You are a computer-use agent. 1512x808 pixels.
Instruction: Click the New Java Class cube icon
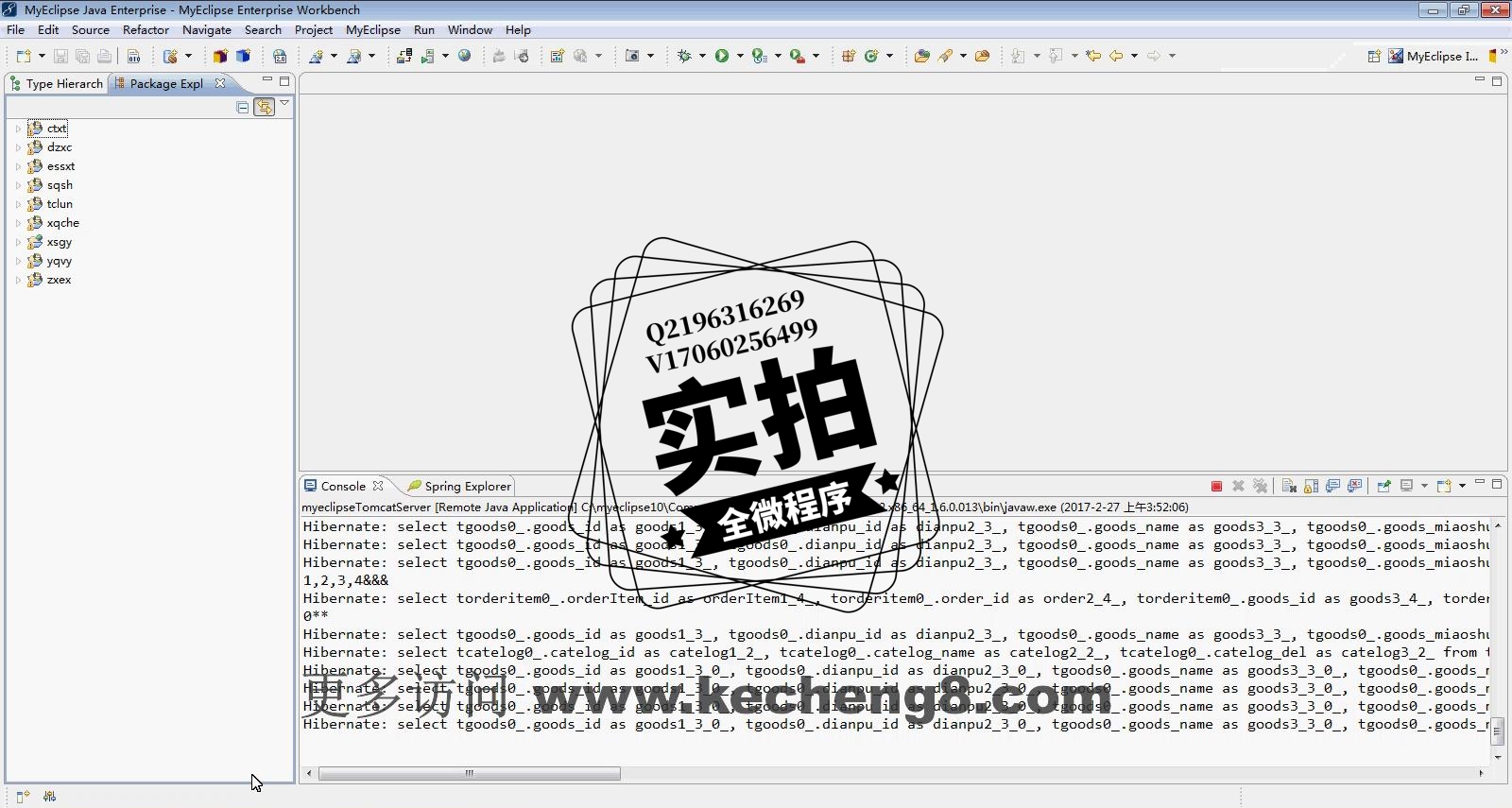243,56
